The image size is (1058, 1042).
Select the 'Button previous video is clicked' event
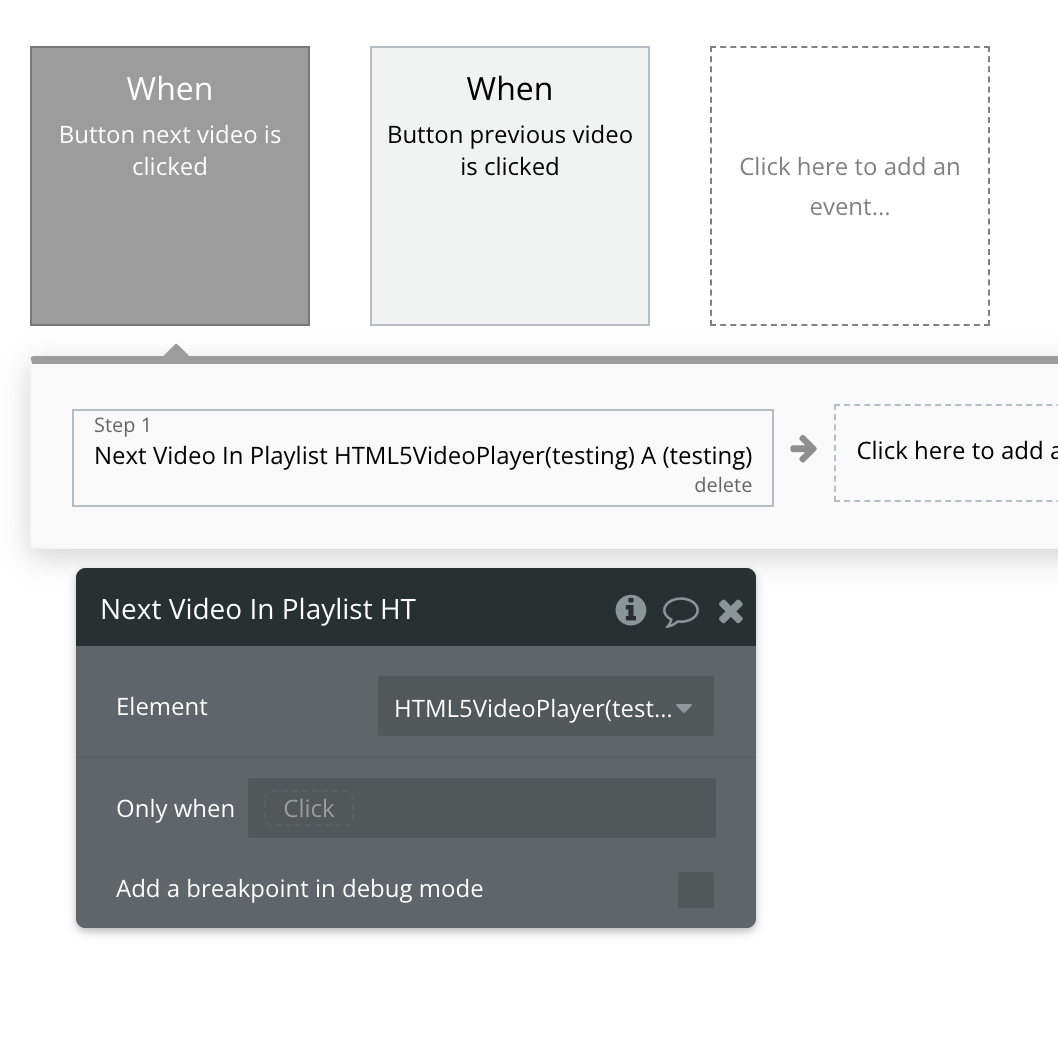point(510,186)
